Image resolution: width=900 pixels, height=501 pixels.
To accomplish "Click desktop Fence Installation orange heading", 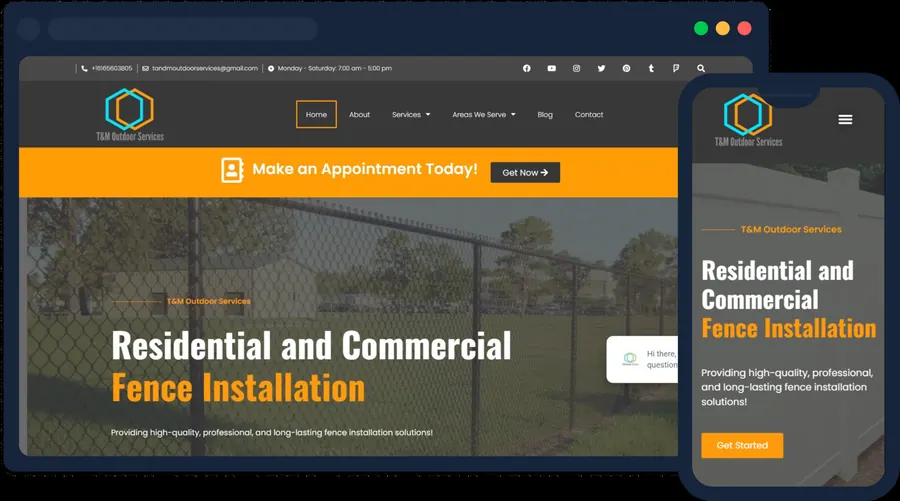I will point(238,388).
